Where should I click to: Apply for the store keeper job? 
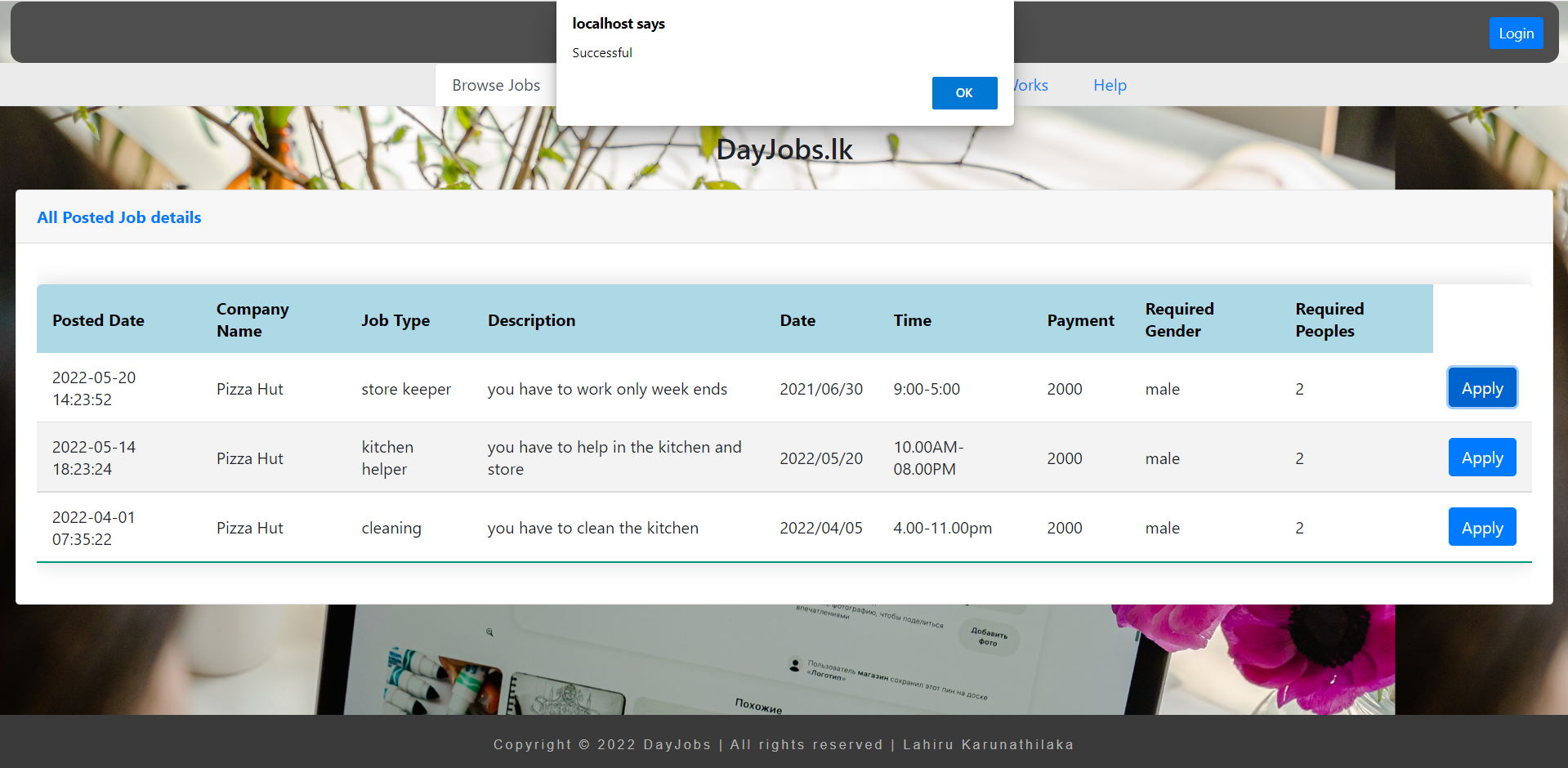coord(1481,387)
